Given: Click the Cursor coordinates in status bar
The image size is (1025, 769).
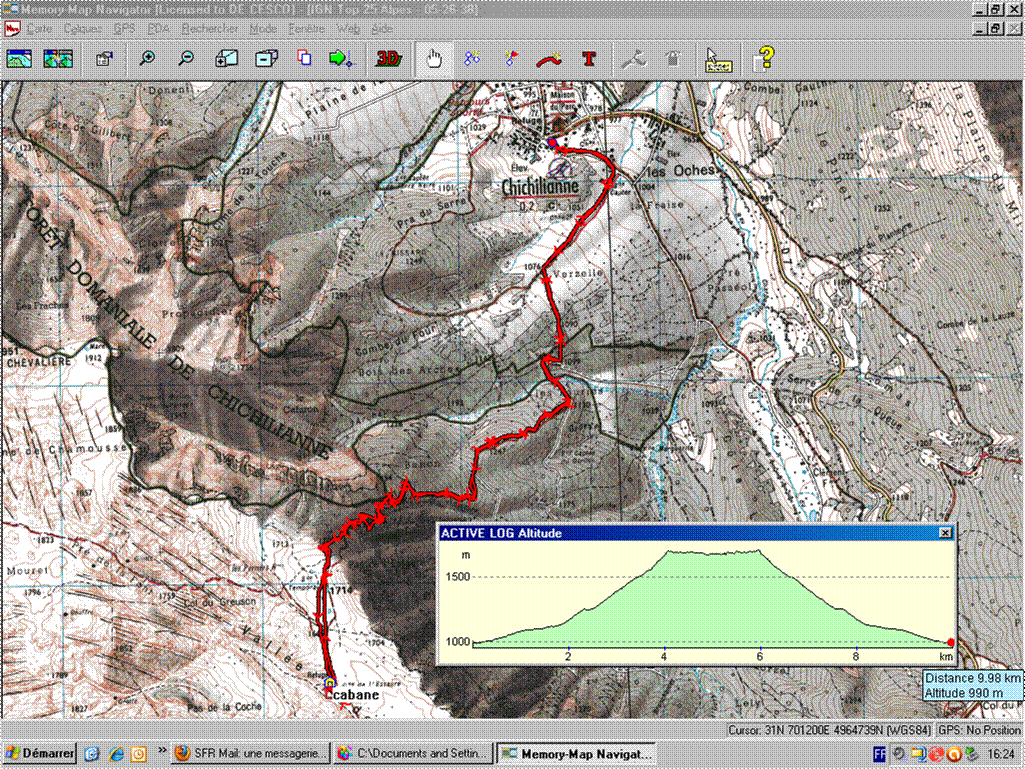Looking at the screenshot, I should coord(830,730).
